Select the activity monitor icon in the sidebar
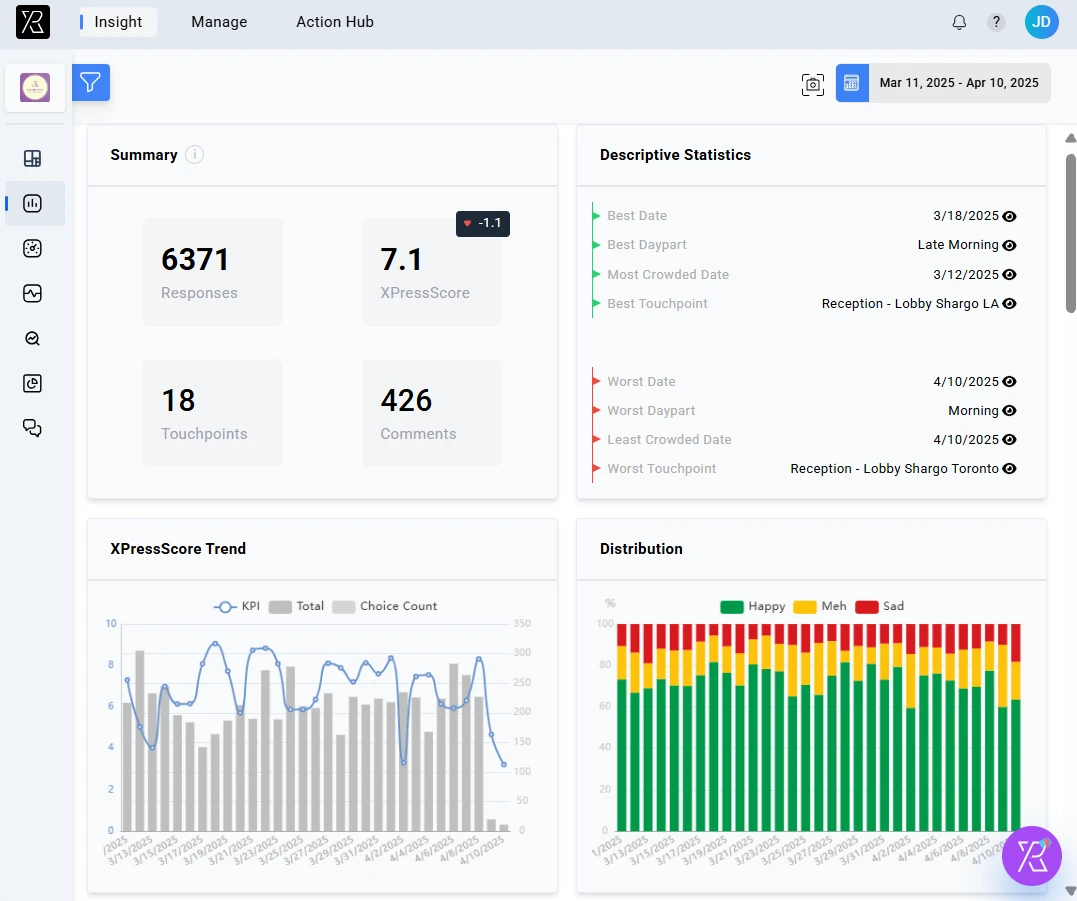 pos(33,293)
